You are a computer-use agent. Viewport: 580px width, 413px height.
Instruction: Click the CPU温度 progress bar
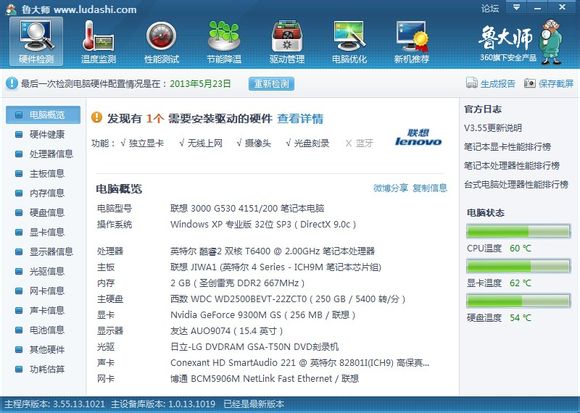518,231
